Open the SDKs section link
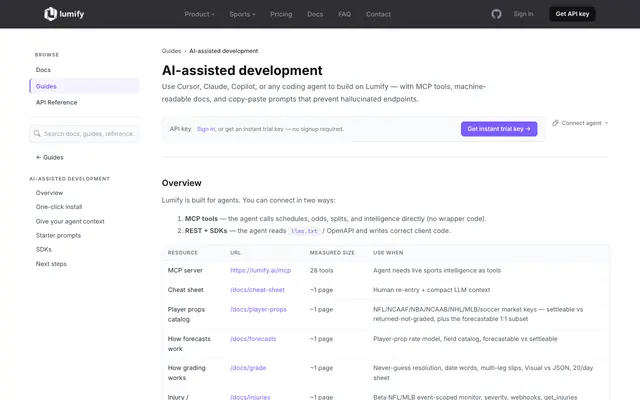 tap(44, 249)
